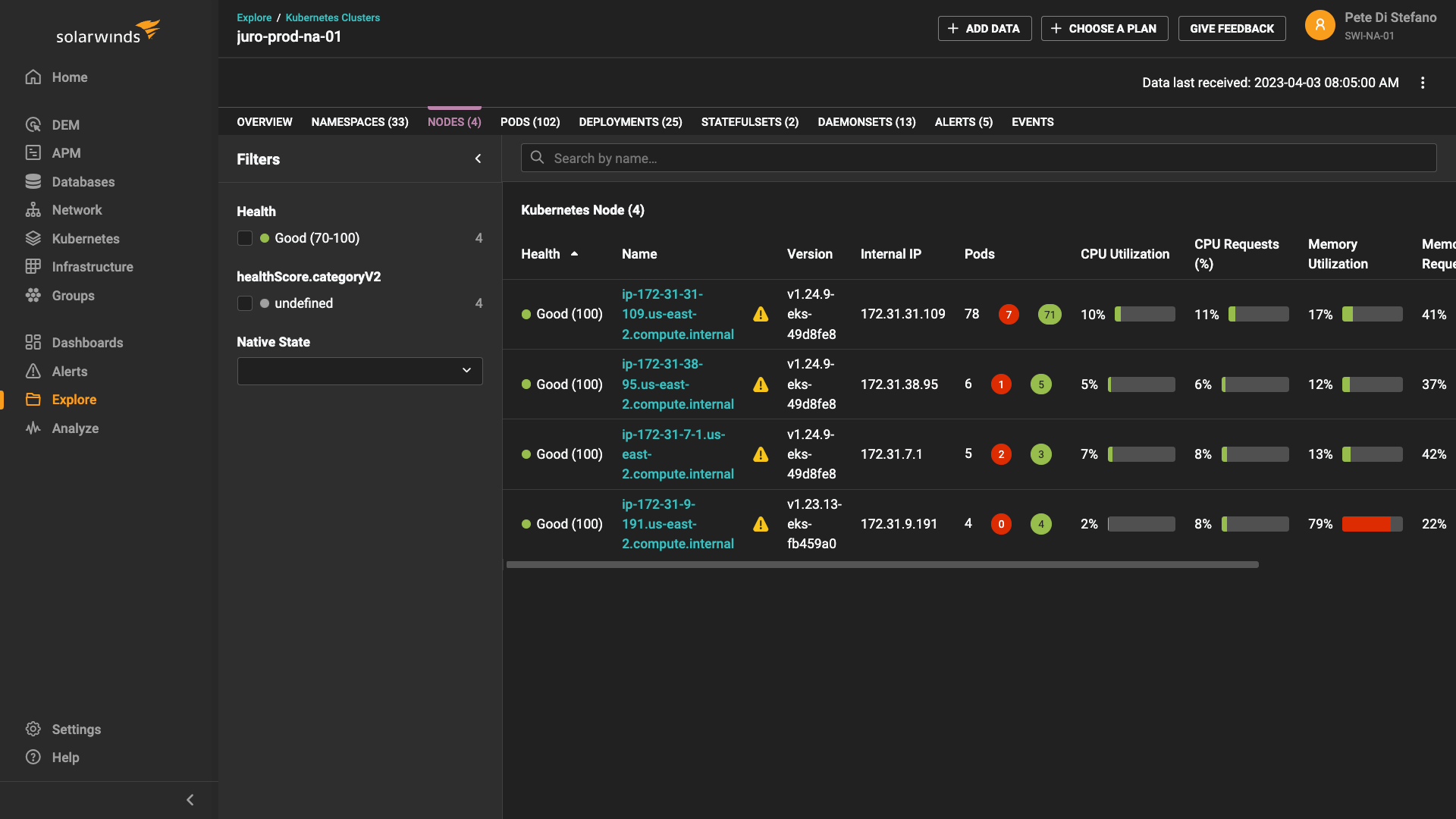
Task: Collapse the Filters panel
Action: pos(478,158)
